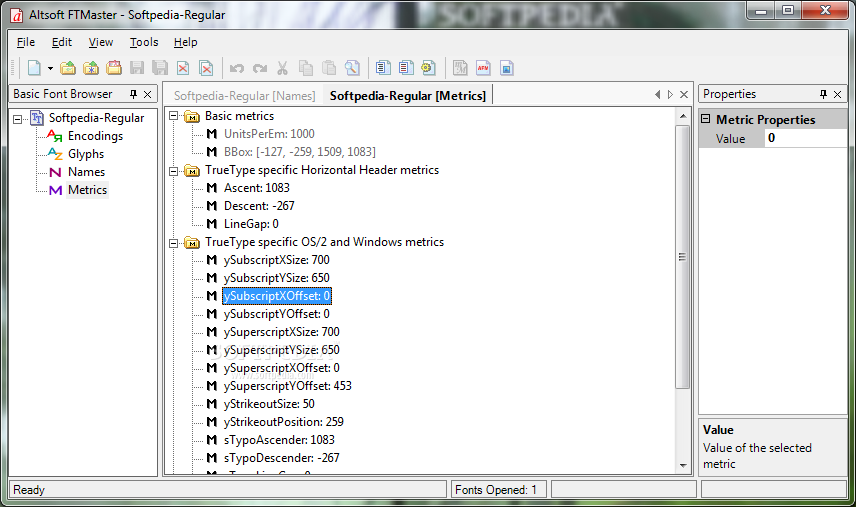Click the AFM export toolbar icon
The width and height of the screenshot is (856, 507).
click(x=483, y=68)
